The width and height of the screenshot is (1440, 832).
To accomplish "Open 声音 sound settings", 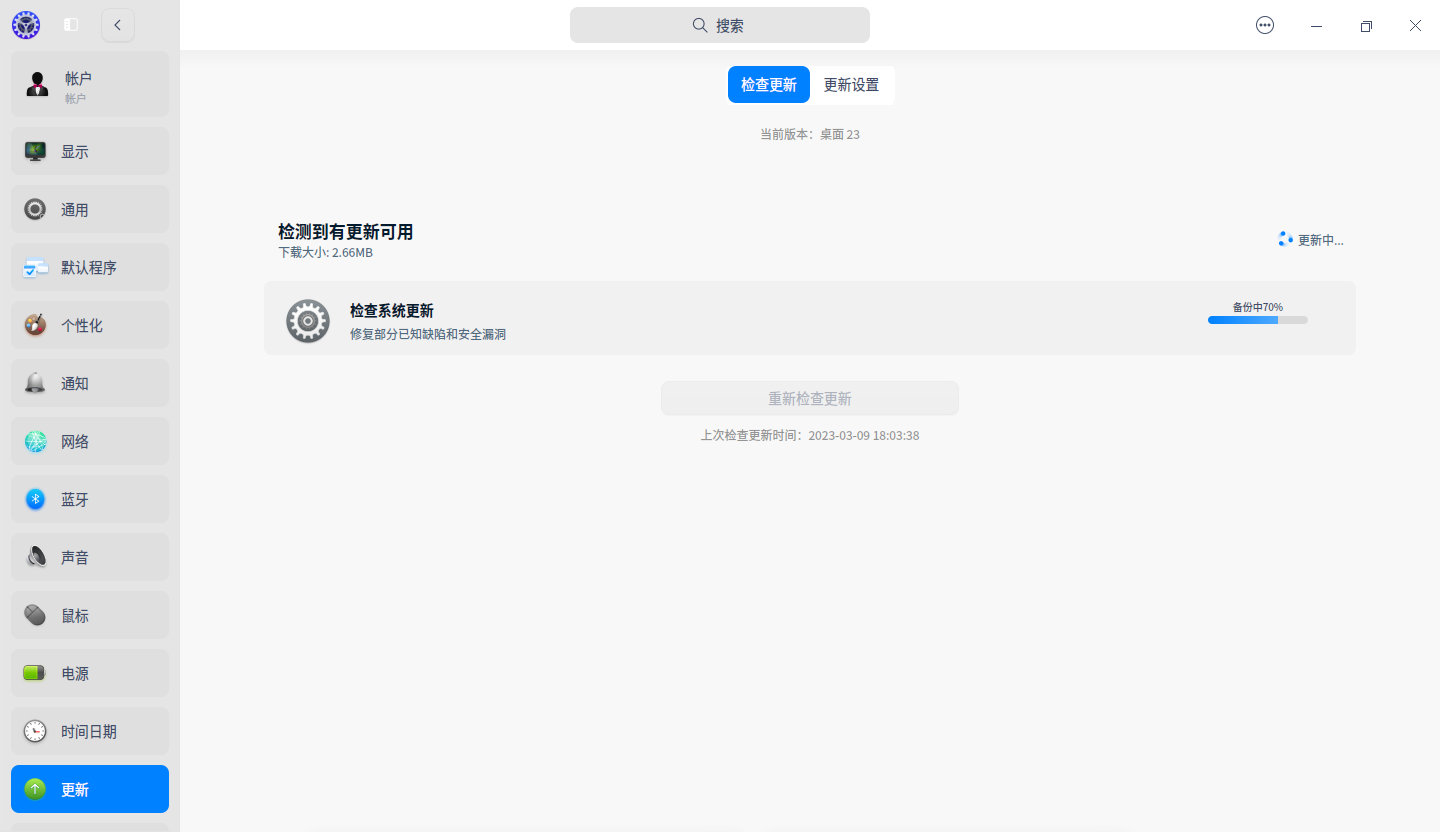I will coord(90,557).
